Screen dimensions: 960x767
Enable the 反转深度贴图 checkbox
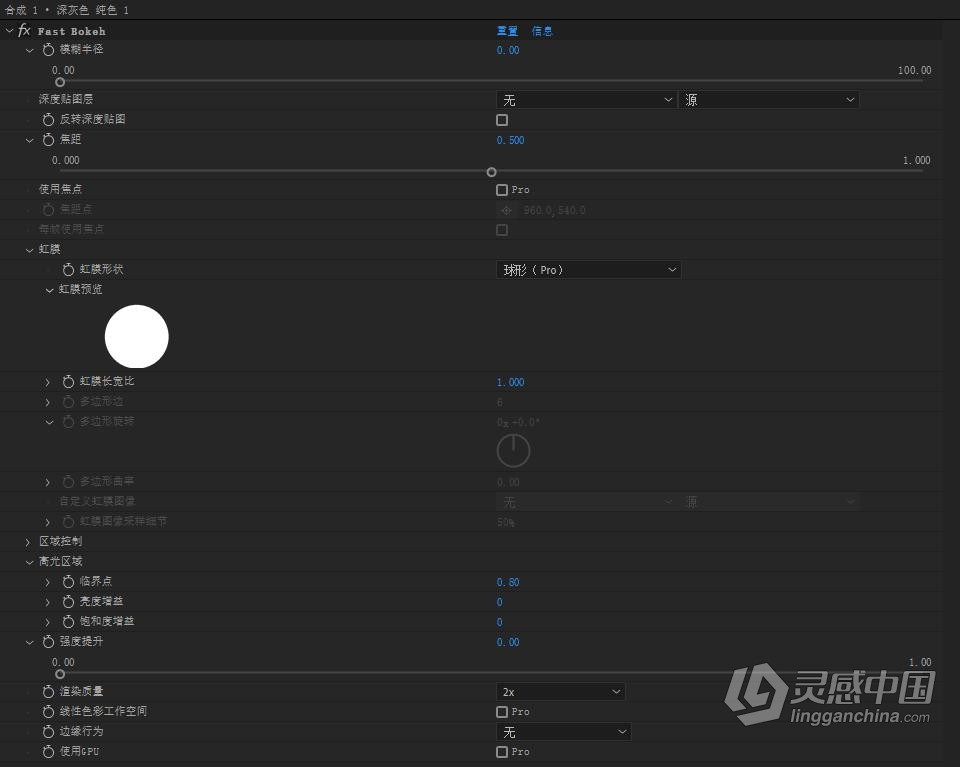pyautogui.click(x=502, y=120)
